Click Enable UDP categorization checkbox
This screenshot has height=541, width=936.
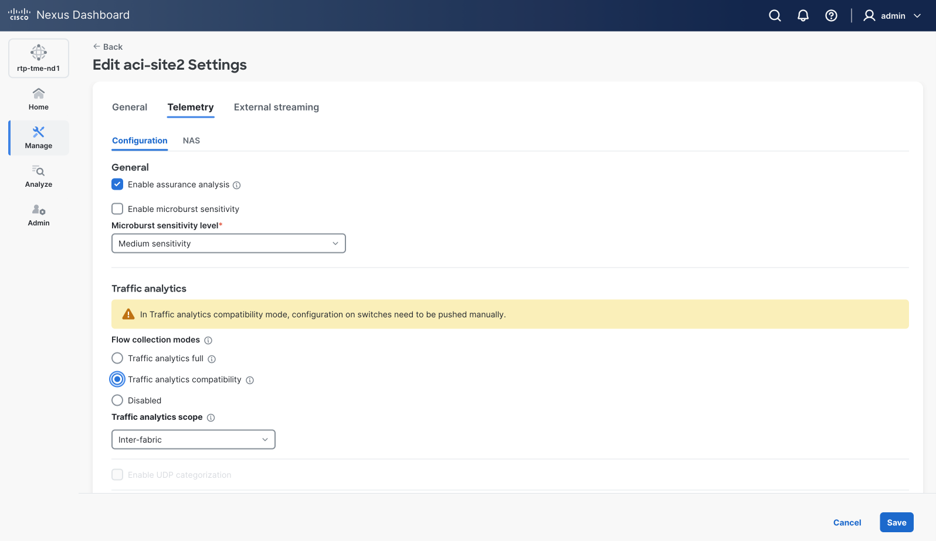pyautogui.click(x=117, y=474)
